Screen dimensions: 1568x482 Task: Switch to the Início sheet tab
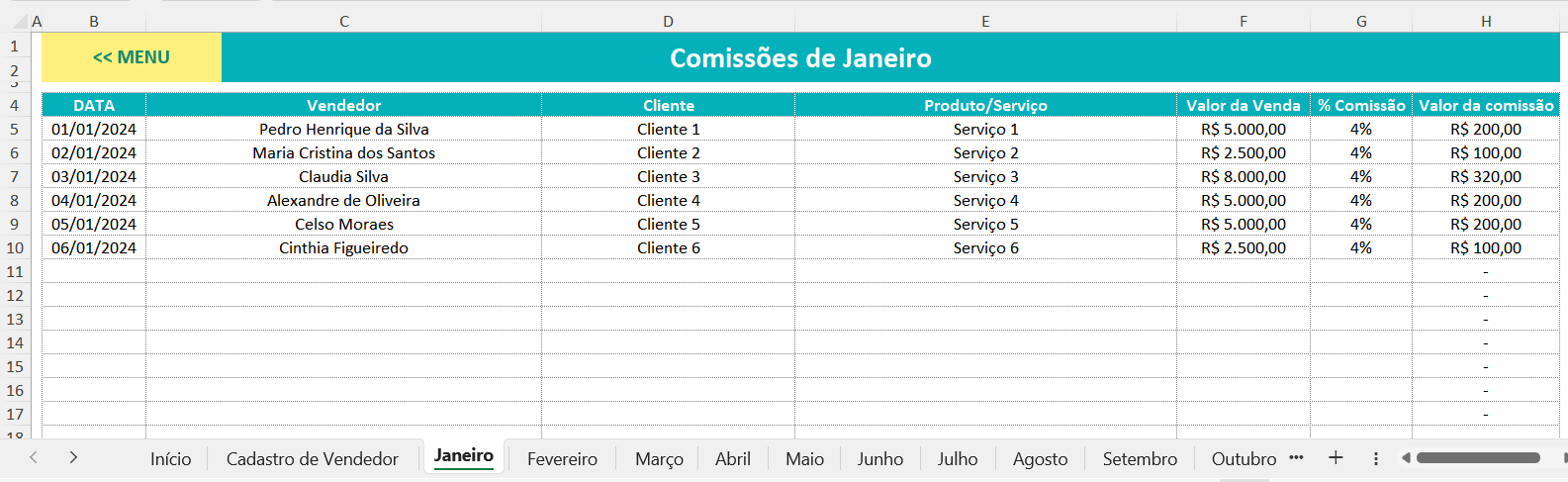pos(170,459)
